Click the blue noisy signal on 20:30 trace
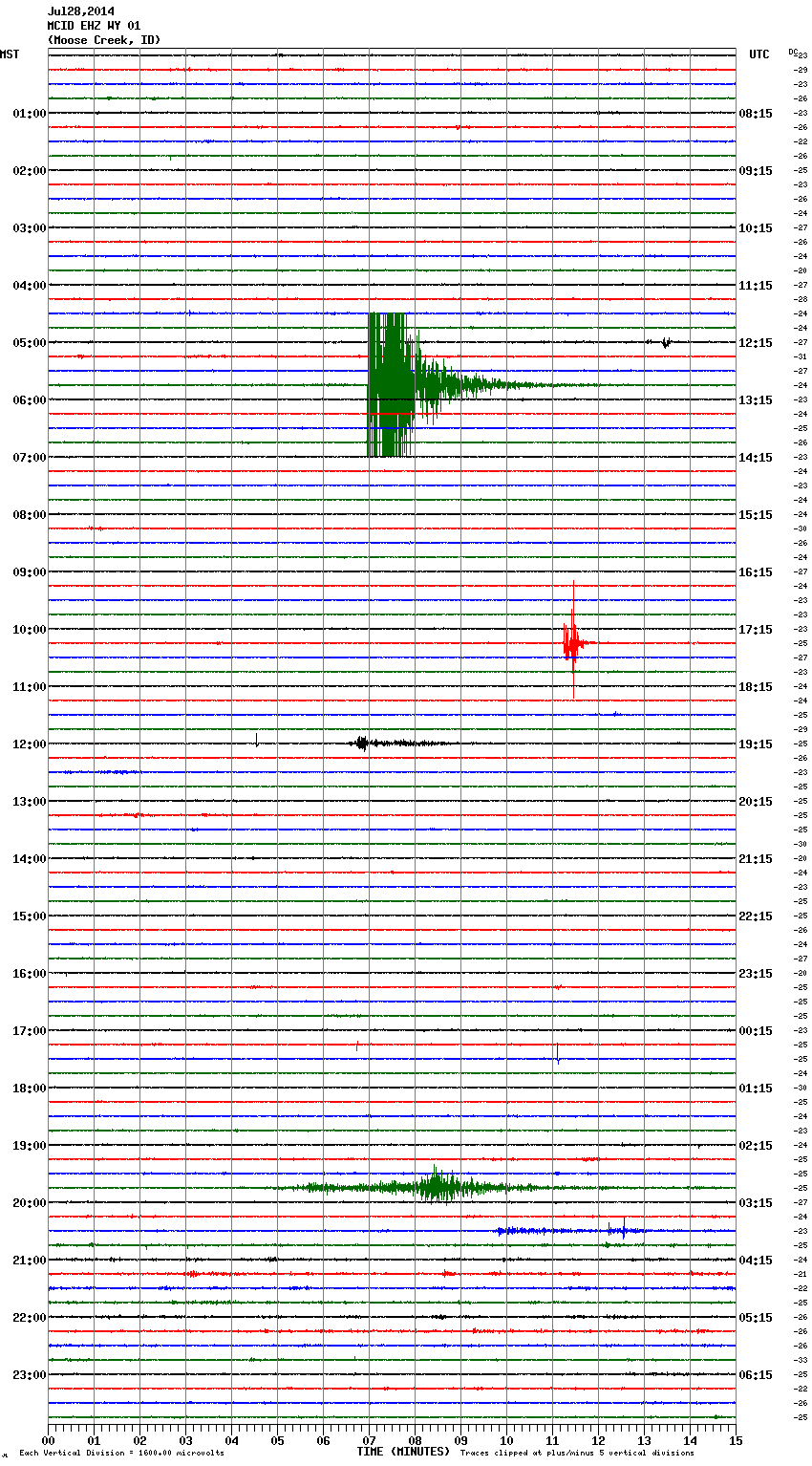 564,1231
